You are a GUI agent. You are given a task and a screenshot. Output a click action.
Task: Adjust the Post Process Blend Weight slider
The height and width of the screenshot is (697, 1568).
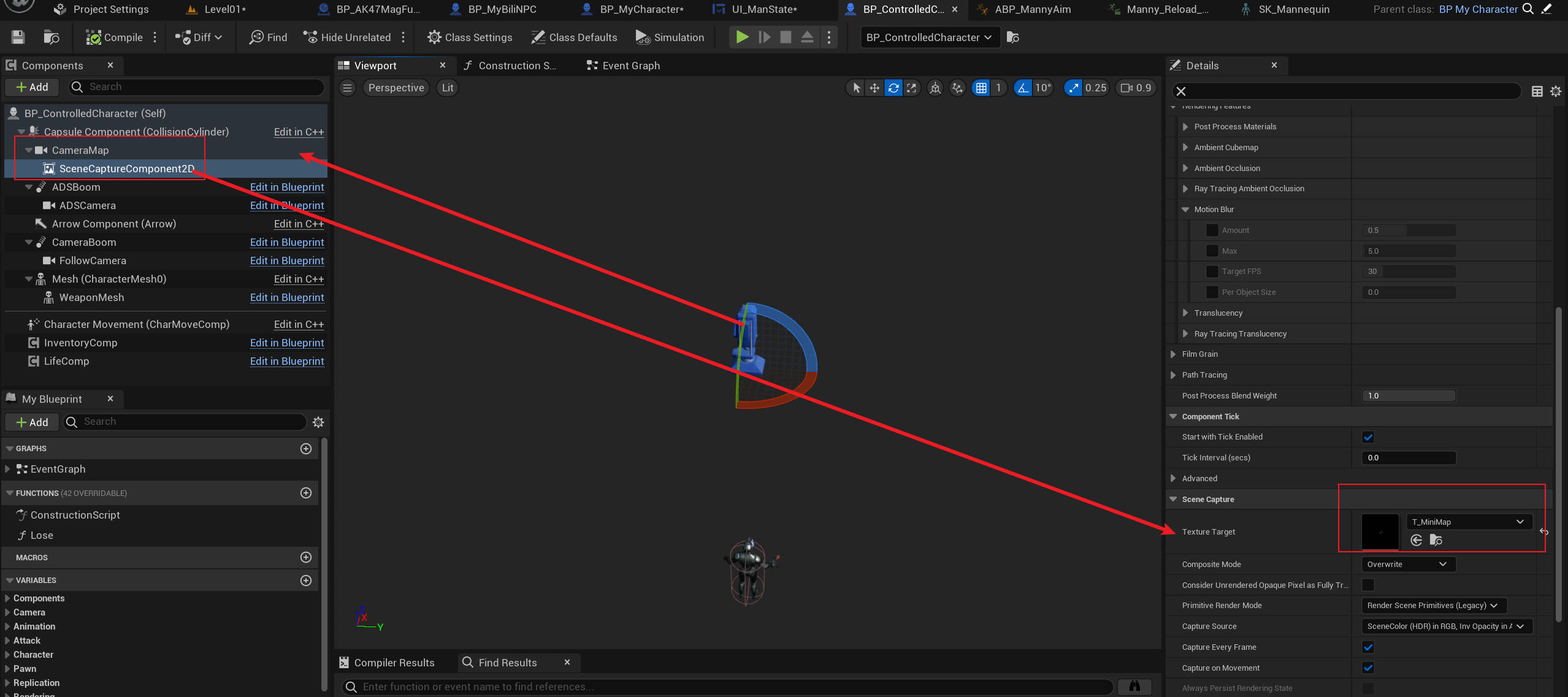coord(1409,396)
